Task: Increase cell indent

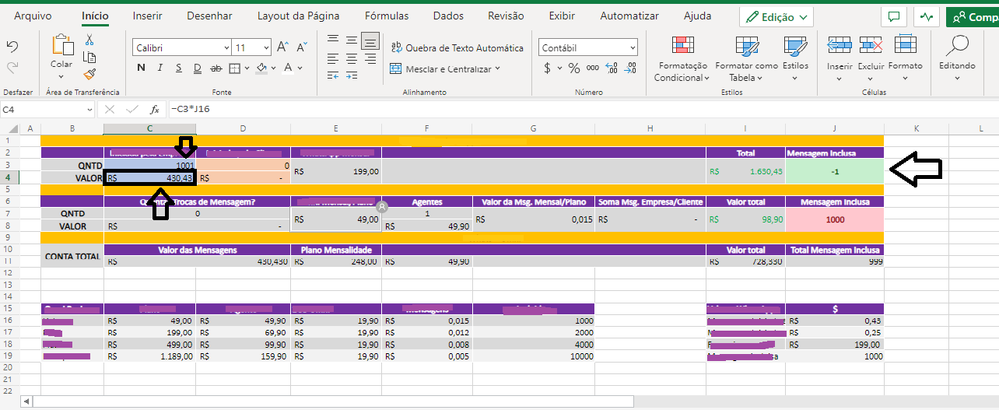Action: 351,75
